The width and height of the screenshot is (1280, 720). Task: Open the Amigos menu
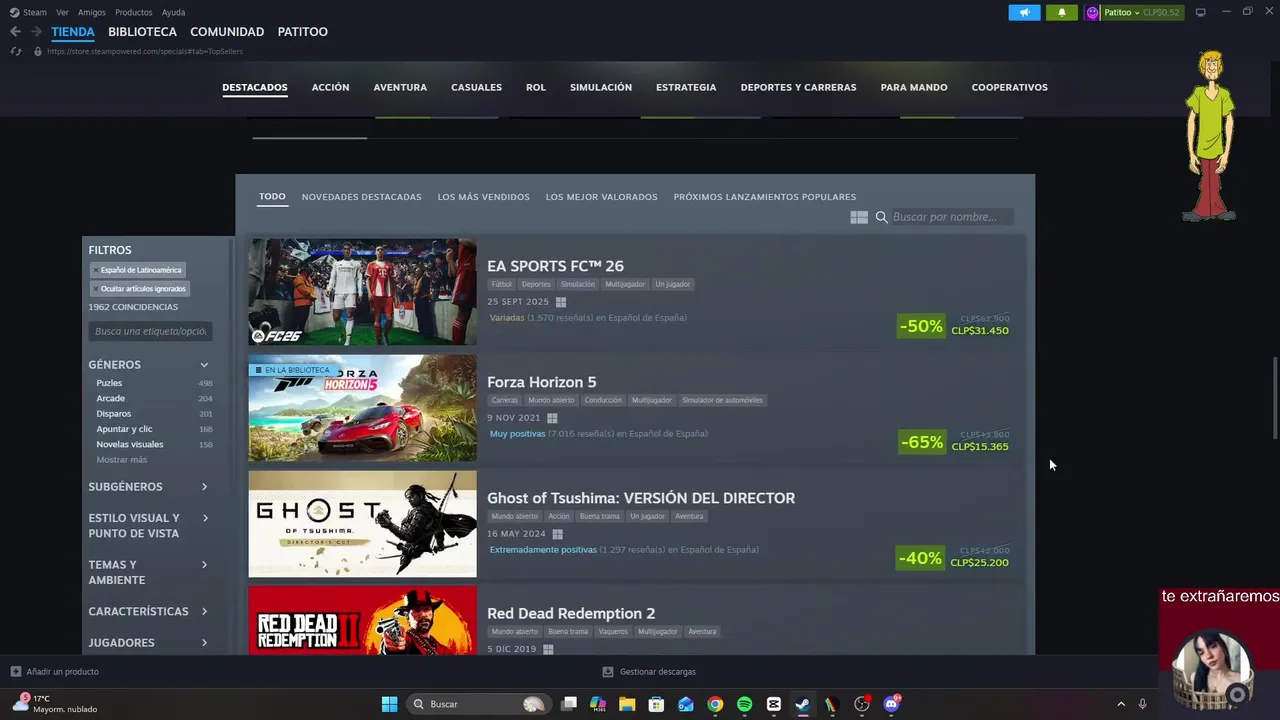[x=92, y=12]
